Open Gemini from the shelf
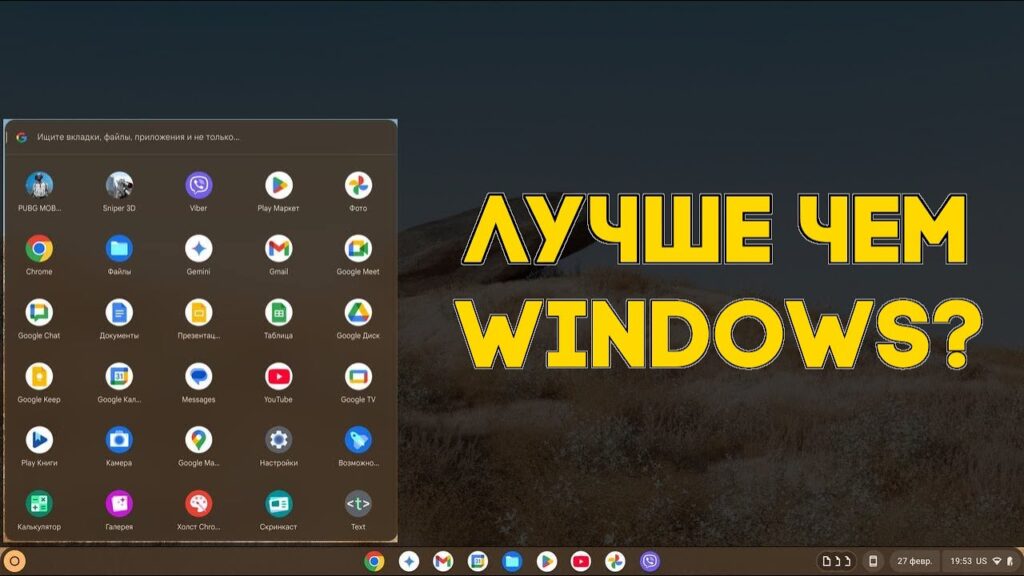This screenshot has height=576, width=1024. click(409, 561)
